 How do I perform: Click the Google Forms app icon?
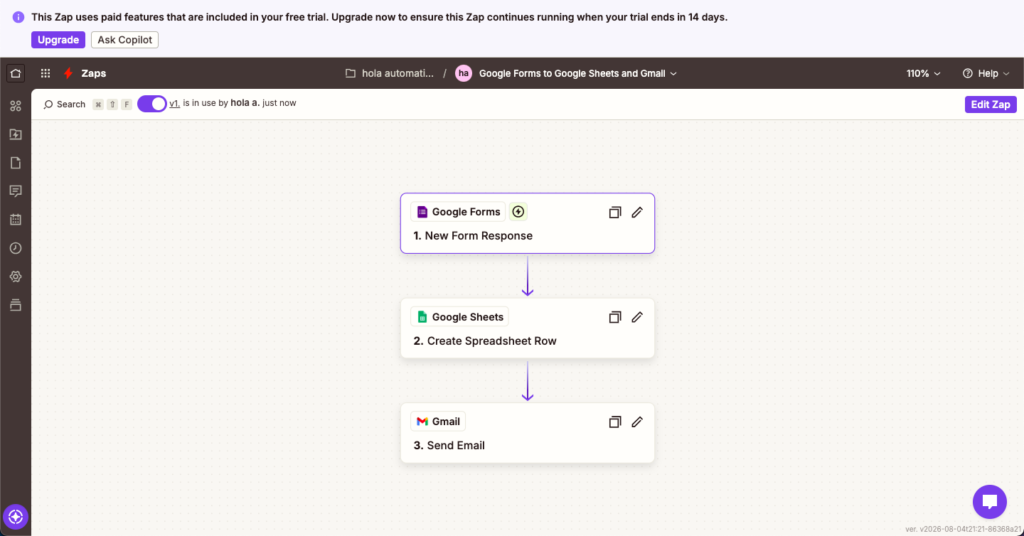(x=422, y=212)
